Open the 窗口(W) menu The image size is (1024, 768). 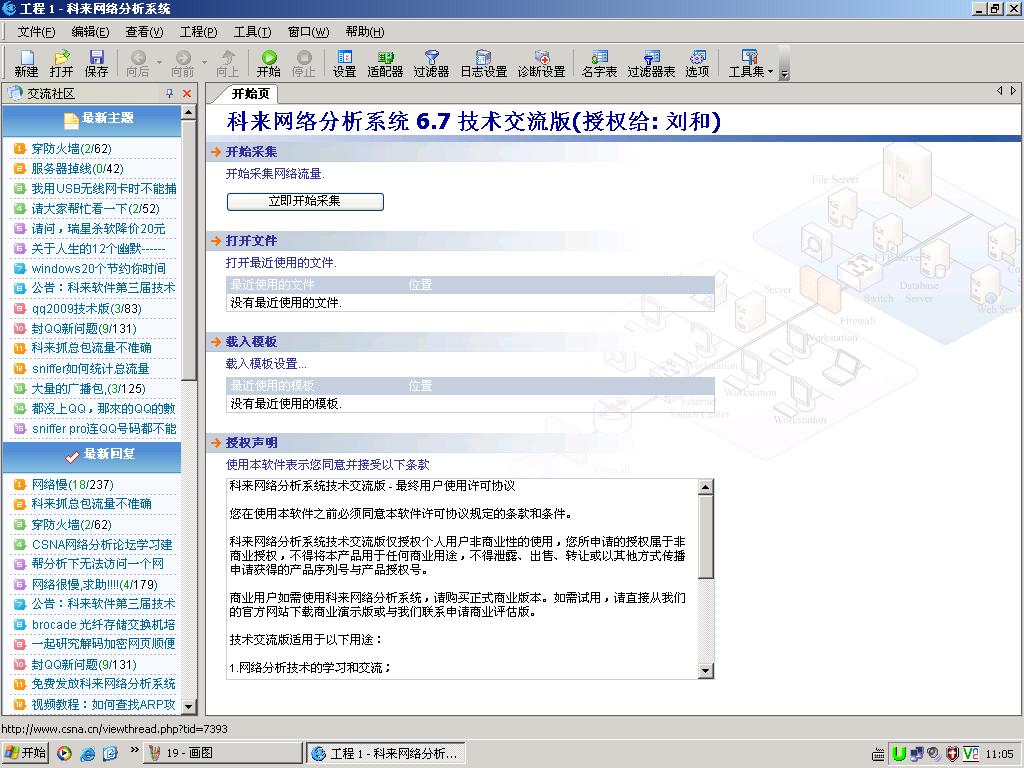coord(308,31)
